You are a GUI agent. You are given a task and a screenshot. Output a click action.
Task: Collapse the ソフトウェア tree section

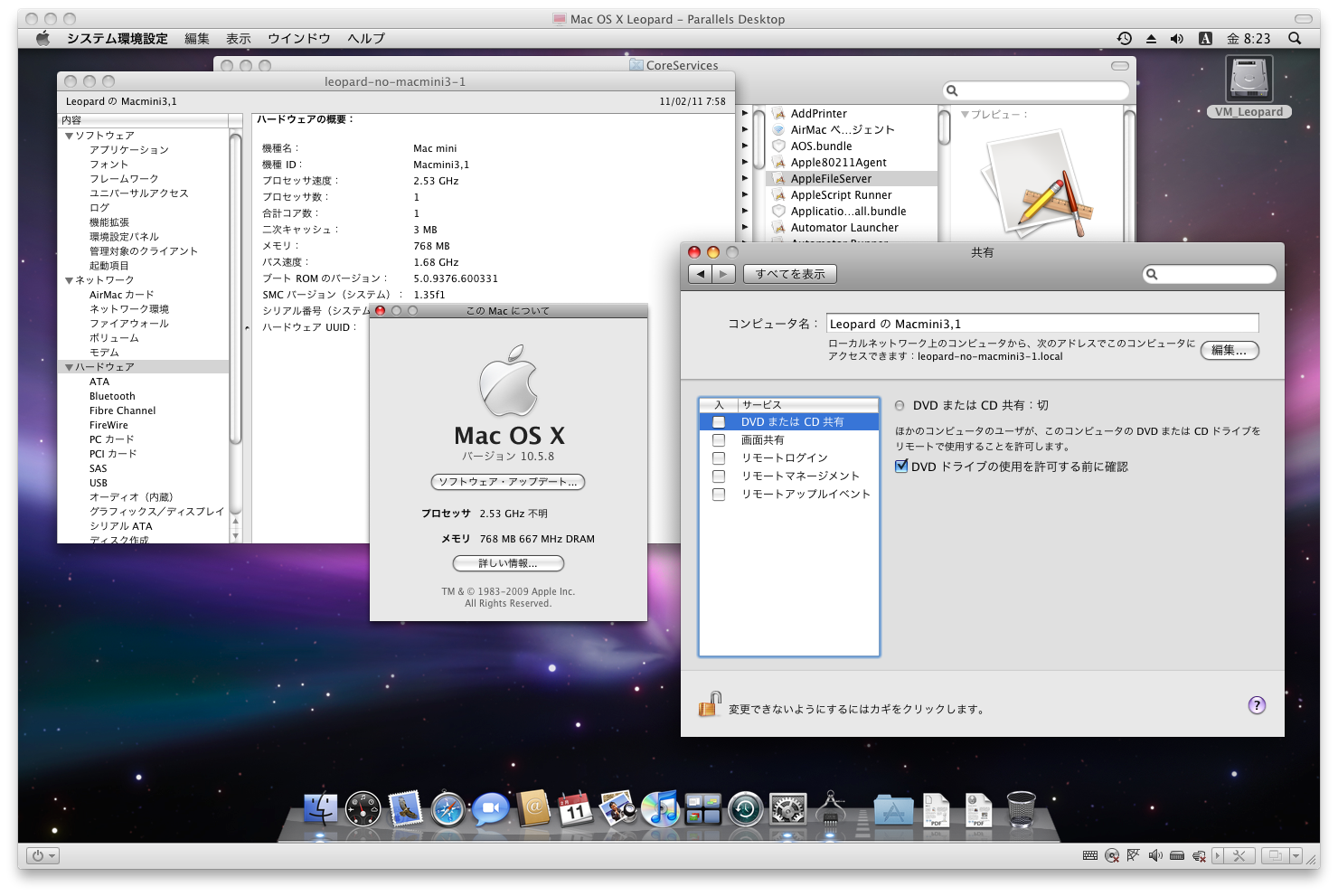click(x=69, y=136)
